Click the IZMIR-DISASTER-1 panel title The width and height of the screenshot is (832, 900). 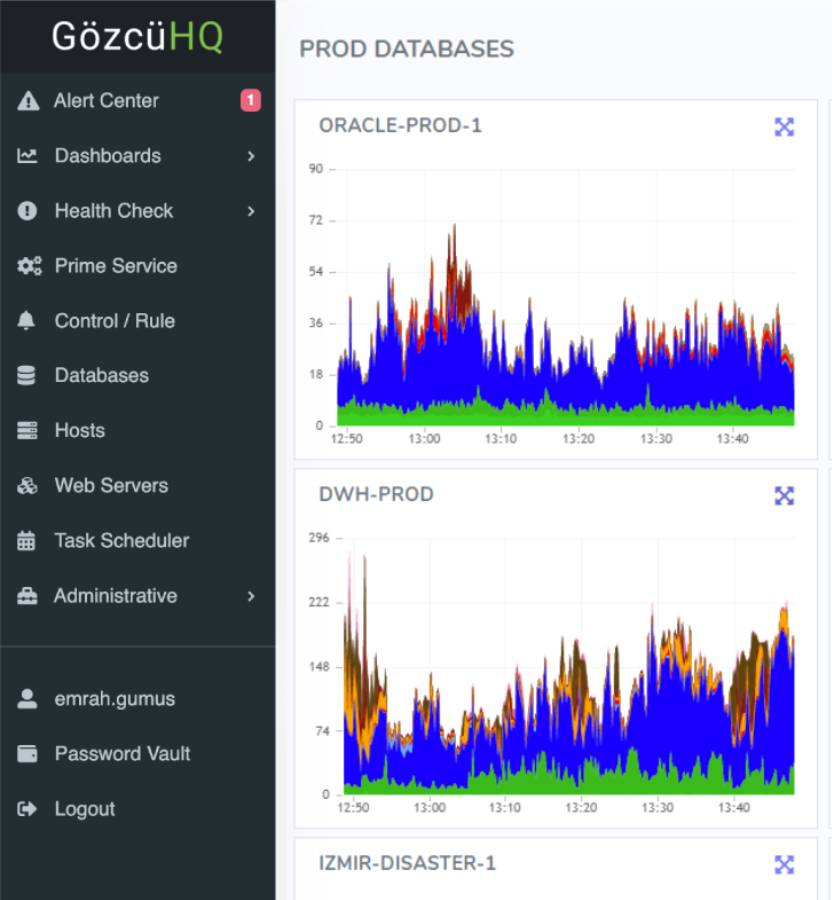pos(407,863)
